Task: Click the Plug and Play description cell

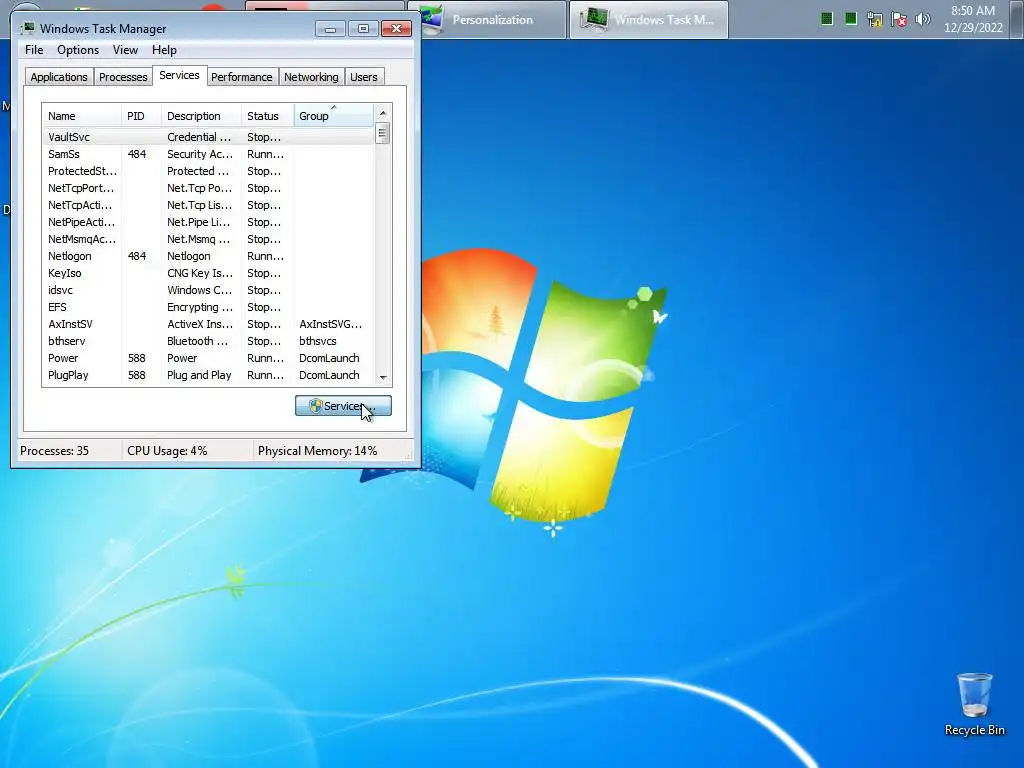Action: (199, 375)
